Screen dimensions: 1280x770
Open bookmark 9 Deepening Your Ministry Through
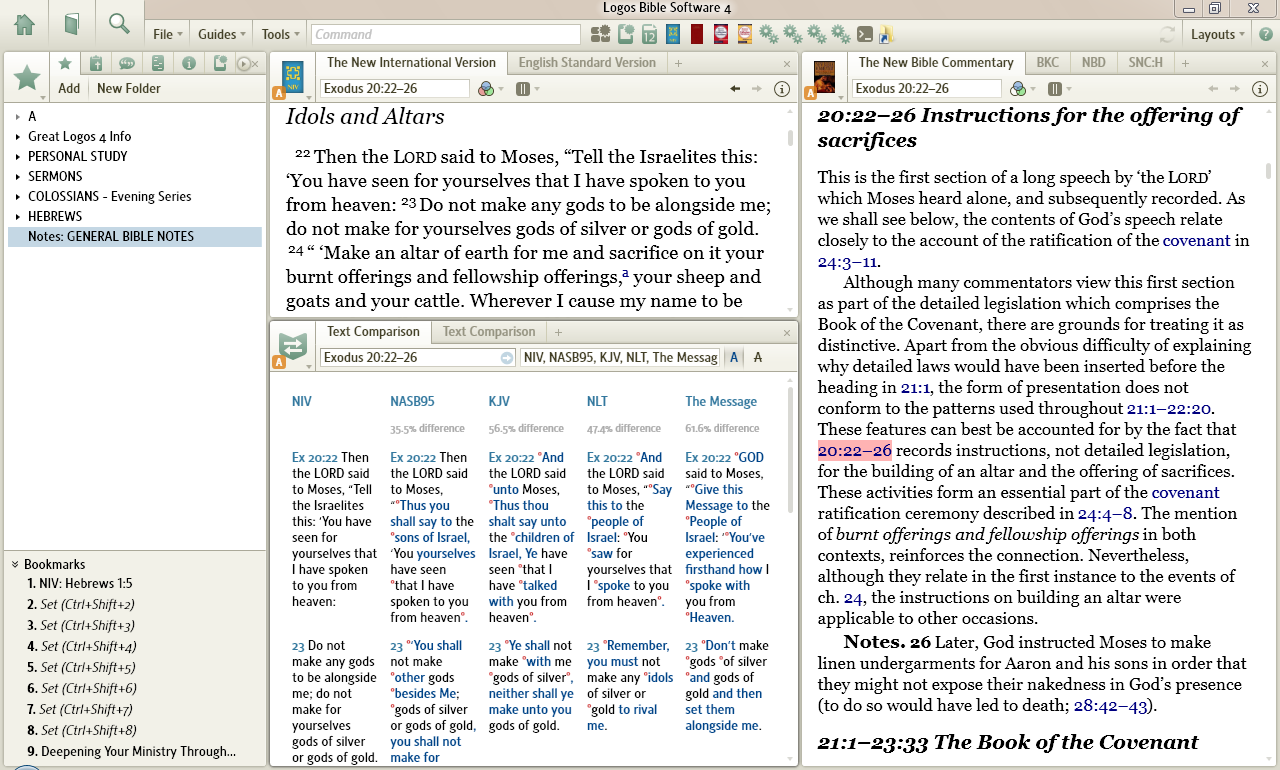pos(132,752)
